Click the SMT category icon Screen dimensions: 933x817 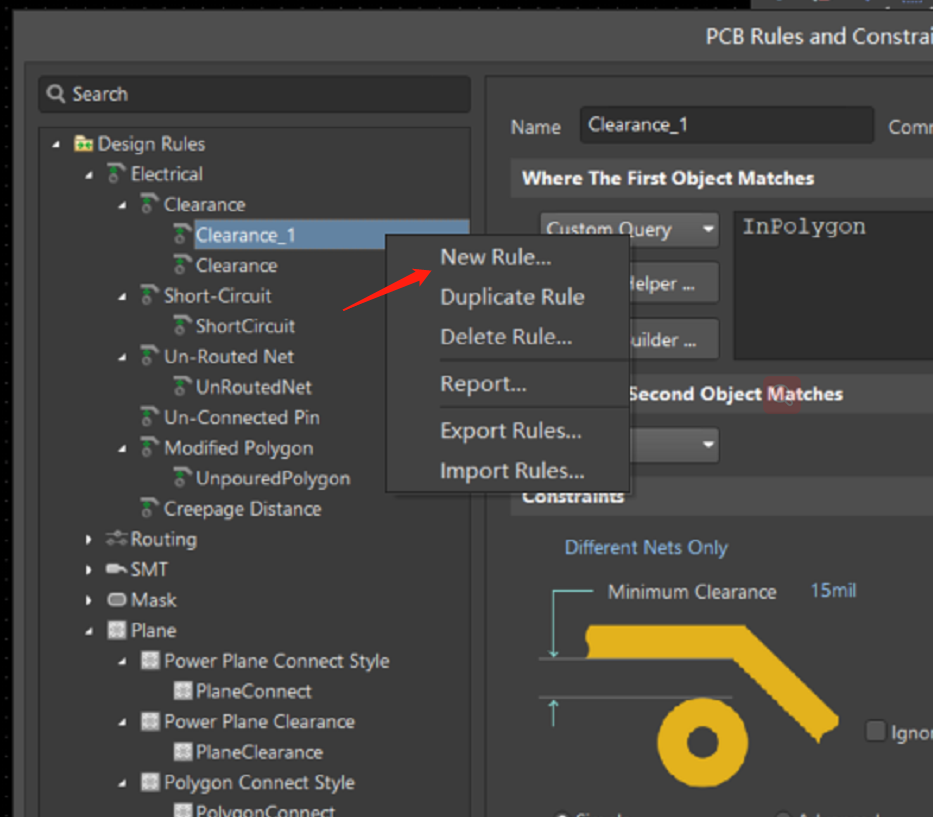116,569
